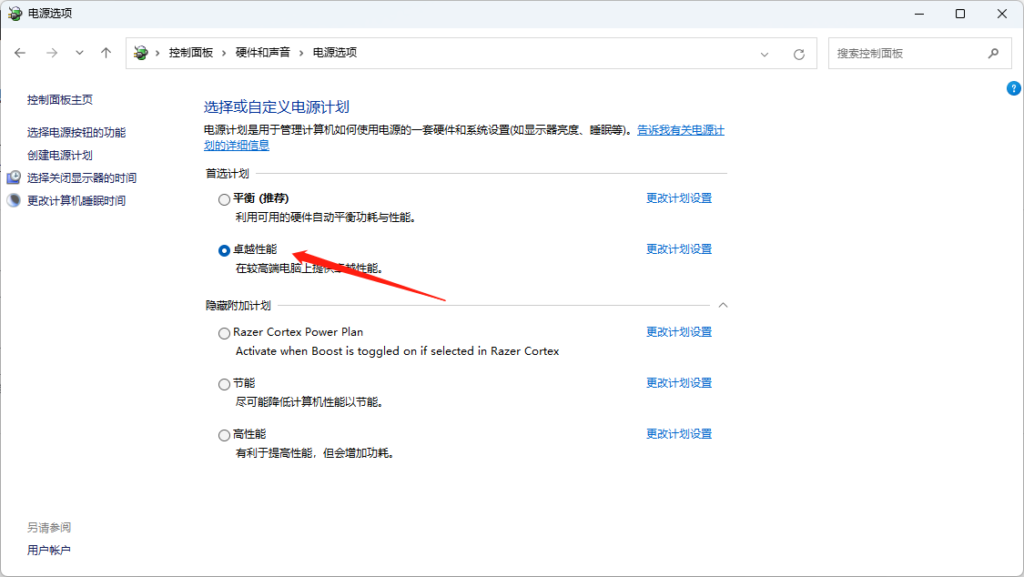Select the Razer Cortex Power Plan
The height and width of the screenshot is (577, 1024).
(224, 332)
